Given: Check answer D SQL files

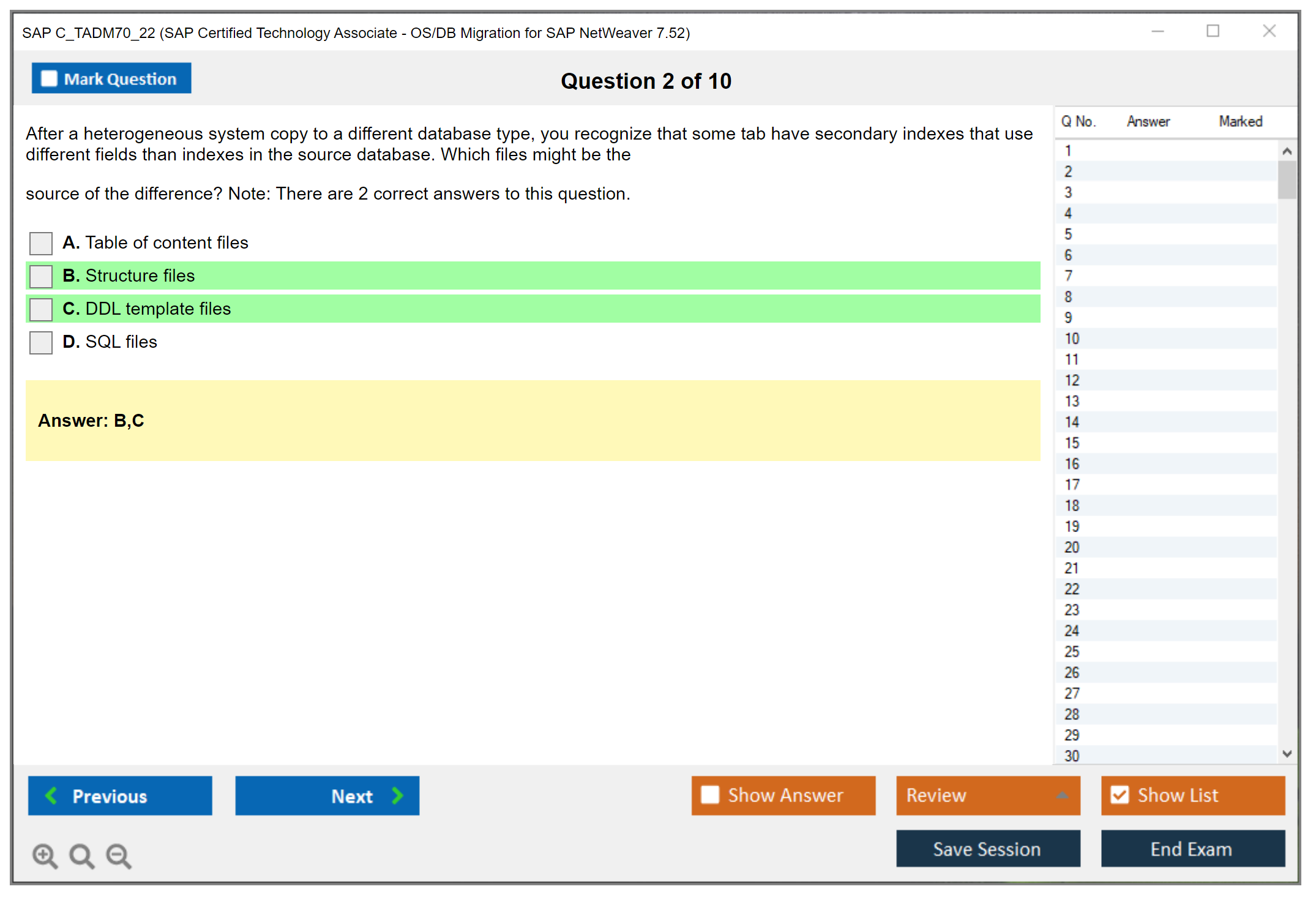Looking at the screenshot, I should (x=41, y=342).
